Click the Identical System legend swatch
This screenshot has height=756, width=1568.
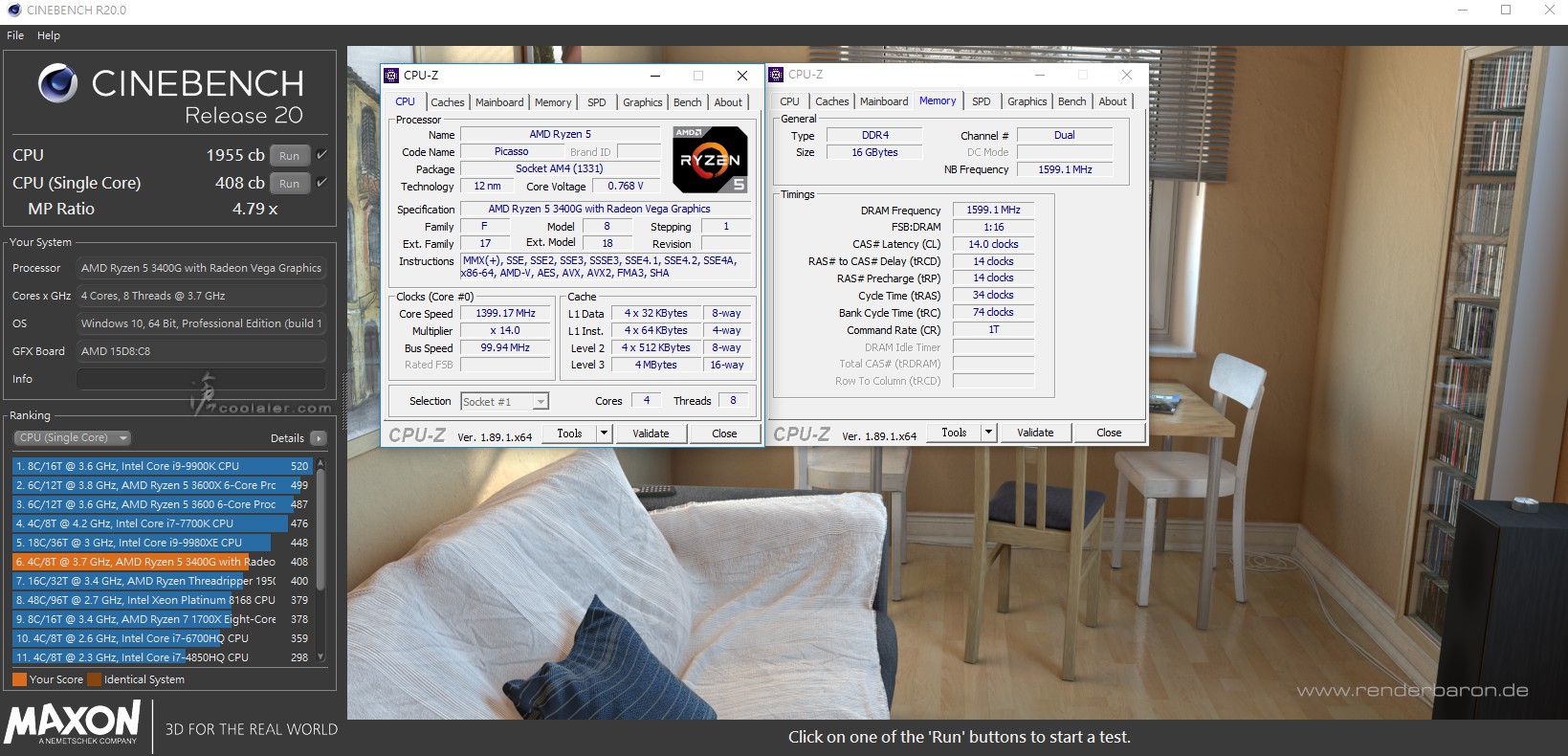pos(94,679)
